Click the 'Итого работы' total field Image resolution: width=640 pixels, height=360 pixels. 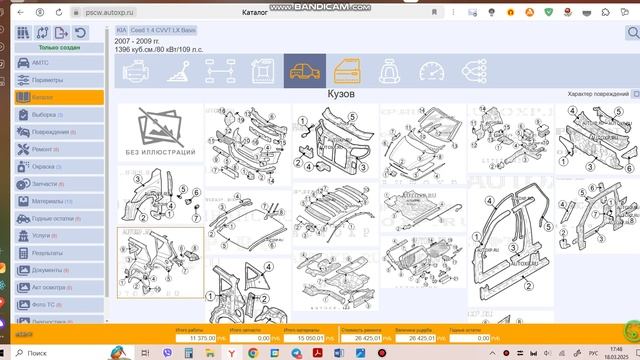point(196,338)
